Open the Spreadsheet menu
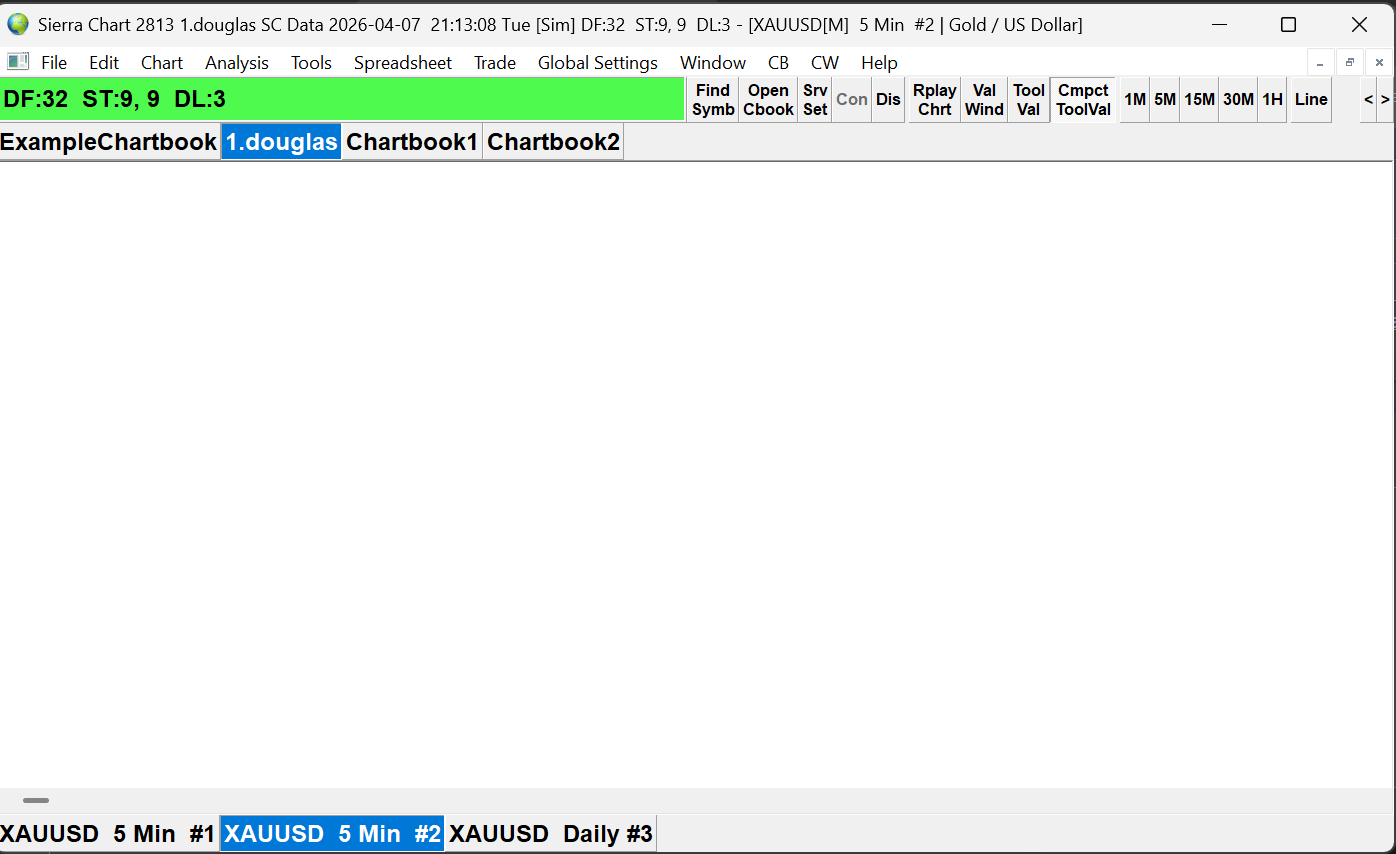This screenshot has height=854, width=1396. pyautogui.click(x=403, y=63)
